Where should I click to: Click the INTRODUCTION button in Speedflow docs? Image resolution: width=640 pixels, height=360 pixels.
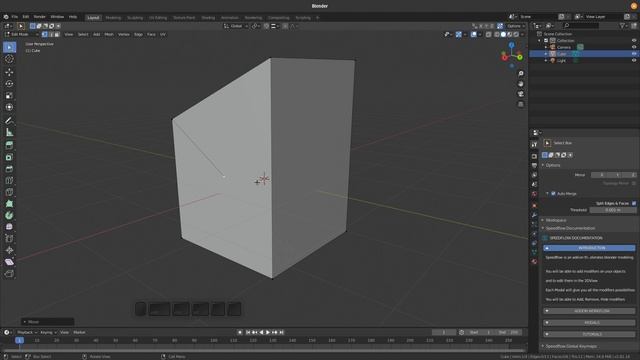[x=589, y=248]
